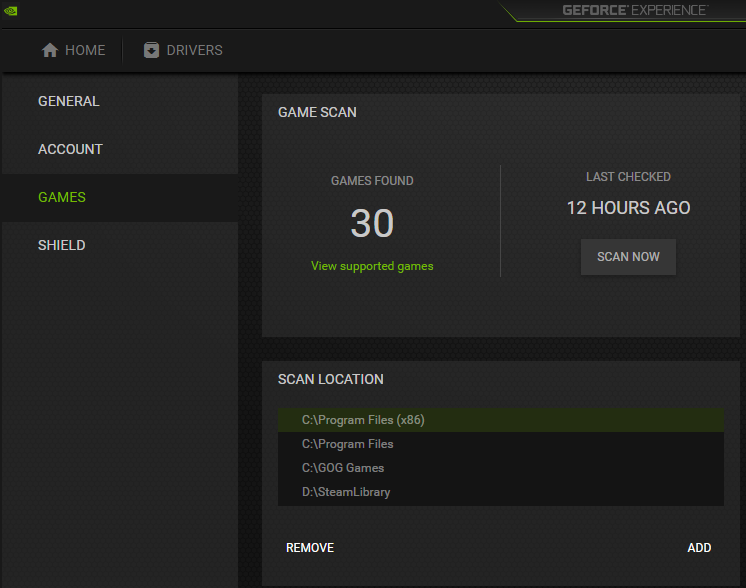
Task: Click the games found count of 30
Action: [x=372, y=224]
